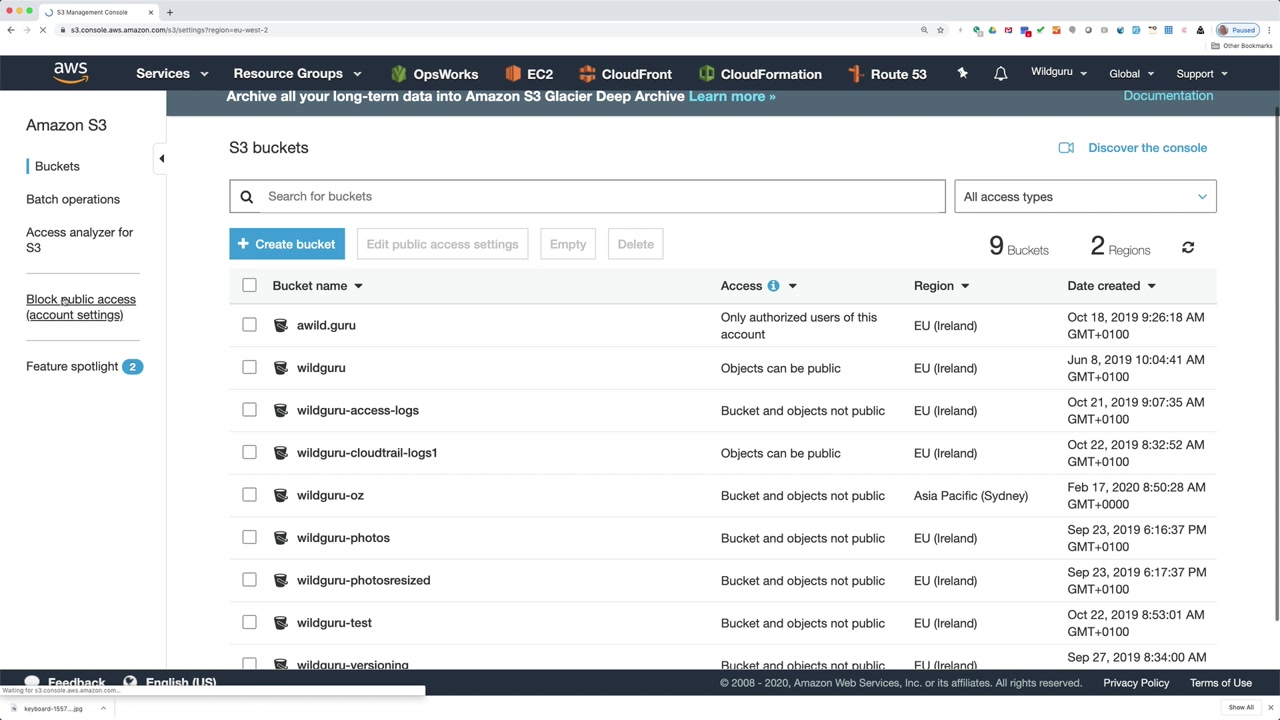Open the notifications bell
Image resolution: width=1280 pixels, height=720 pixels.
(1000, 73)
